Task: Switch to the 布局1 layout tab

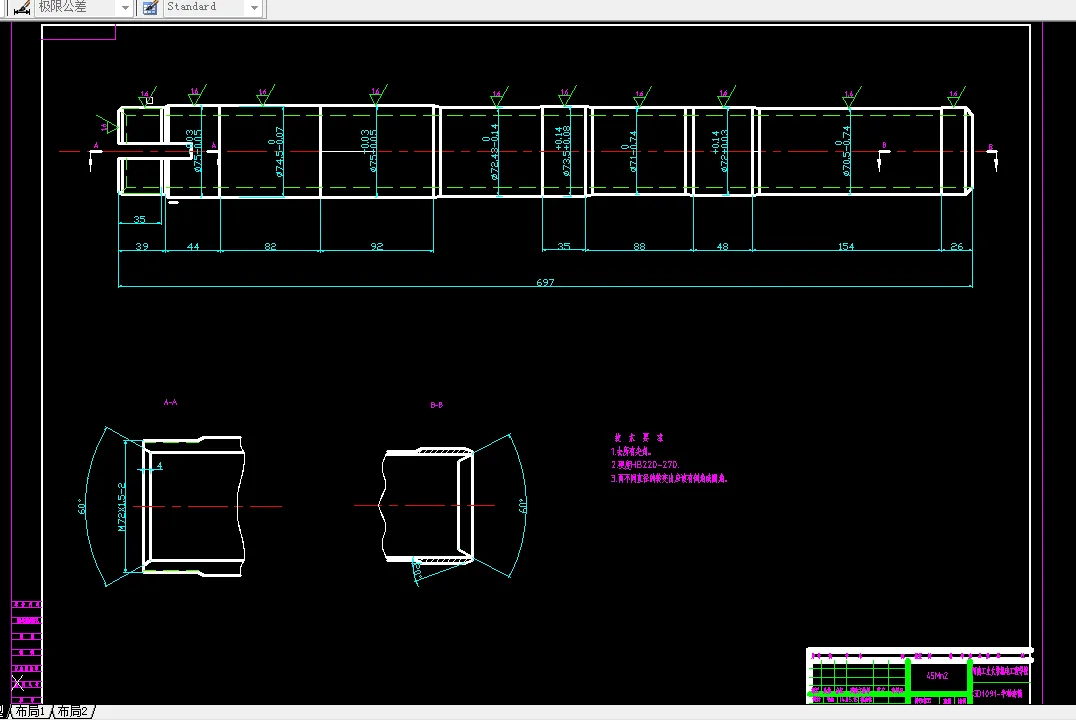Action: click(x=31, y=712)
